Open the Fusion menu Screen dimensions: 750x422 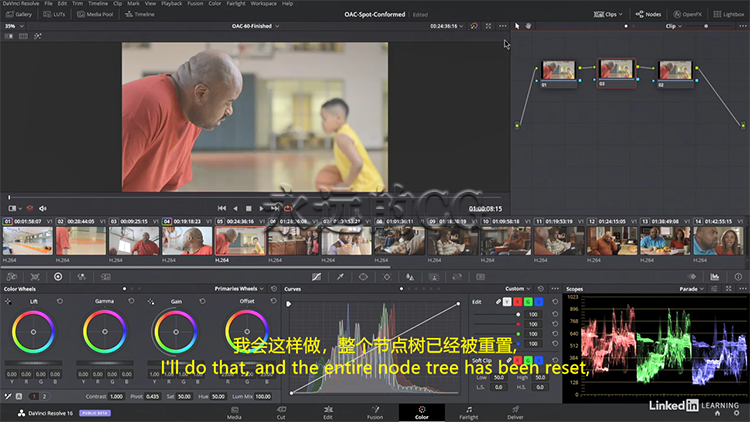tap(195, 3)
